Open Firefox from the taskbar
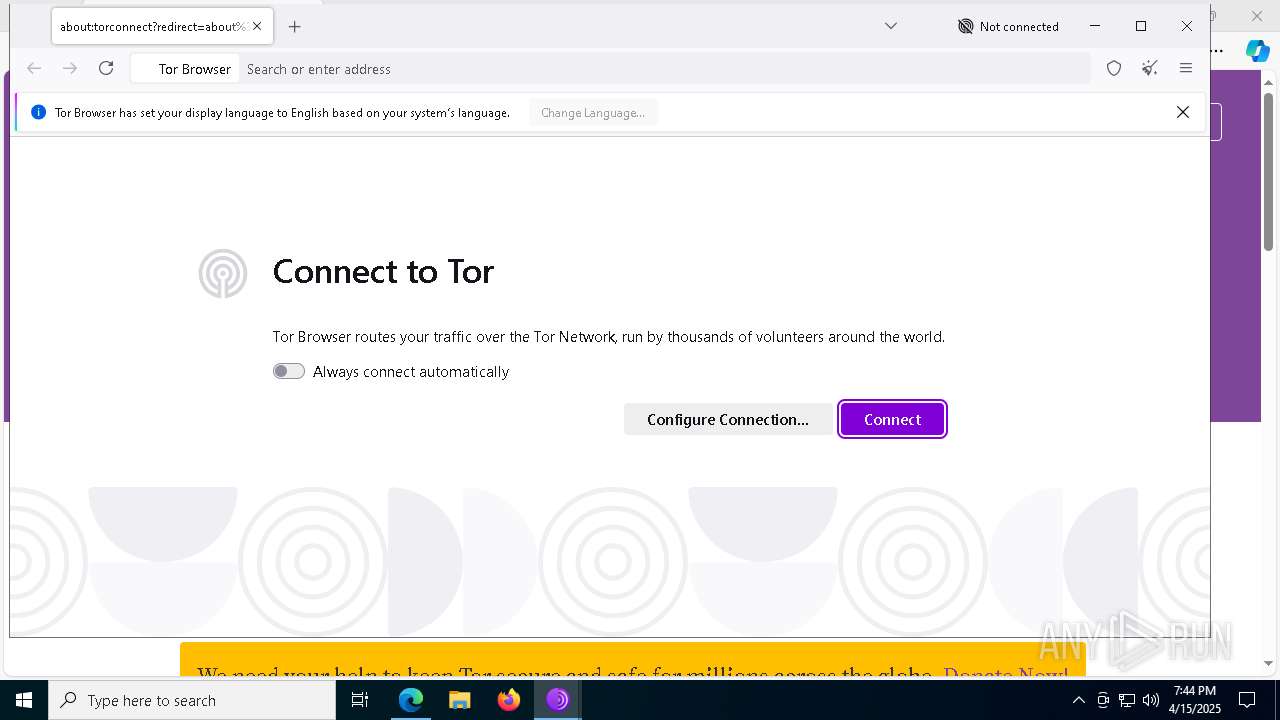 pos(509,700)
